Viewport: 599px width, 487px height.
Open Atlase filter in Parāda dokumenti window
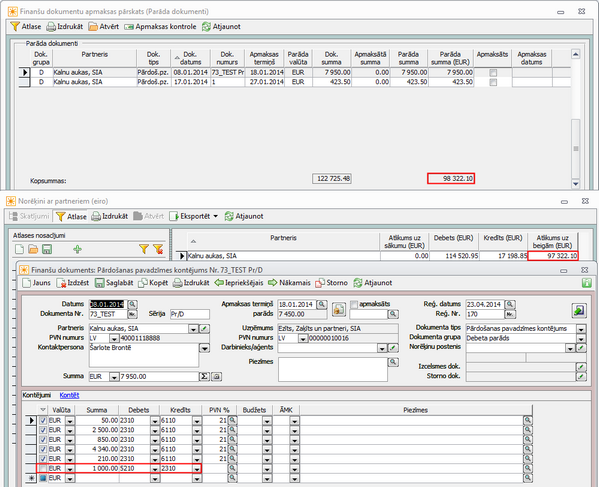(x=26, y=27)
